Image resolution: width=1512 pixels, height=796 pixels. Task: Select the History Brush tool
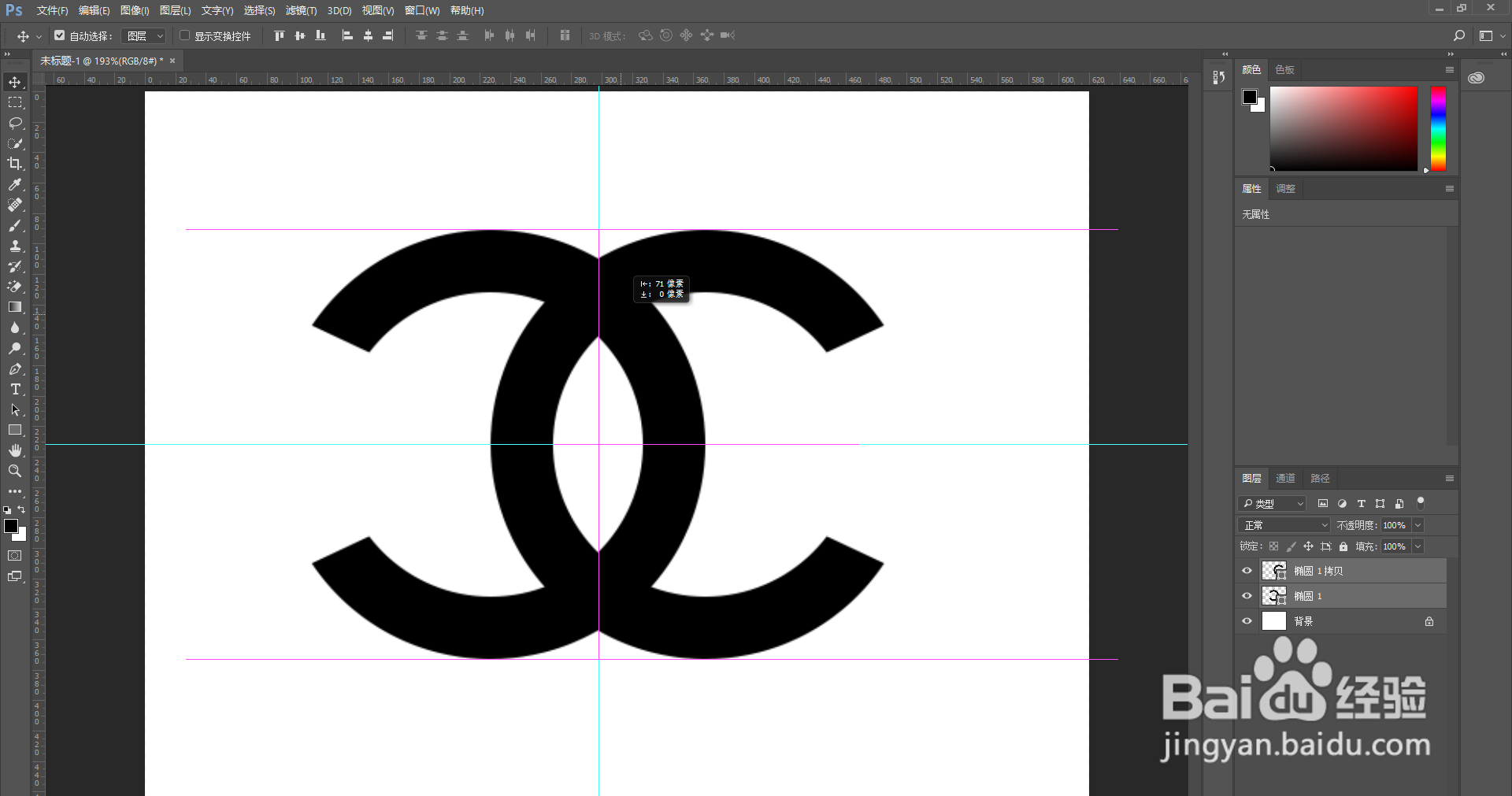[15, 266]
